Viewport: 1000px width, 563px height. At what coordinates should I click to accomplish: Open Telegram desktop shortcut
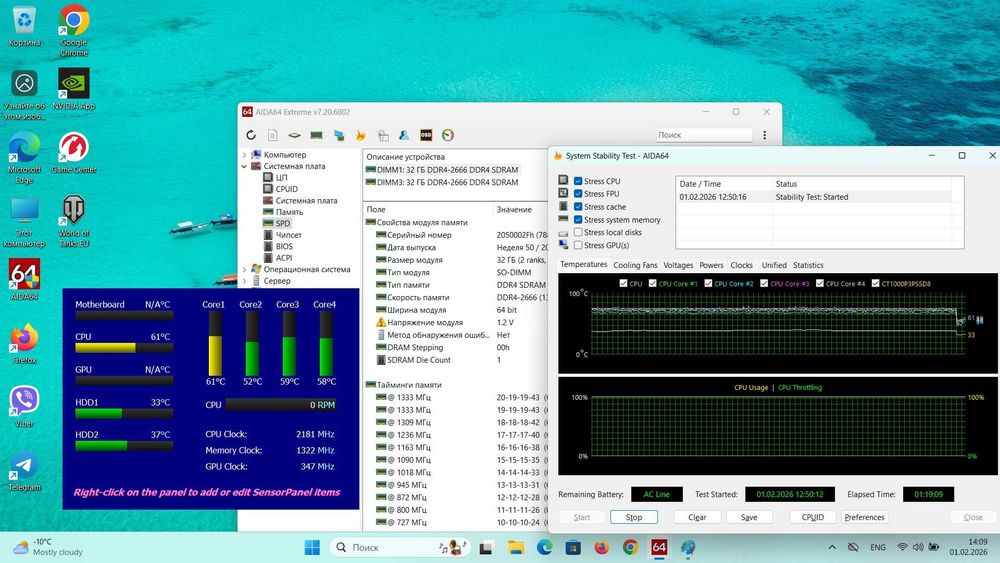tap(24, 471)
